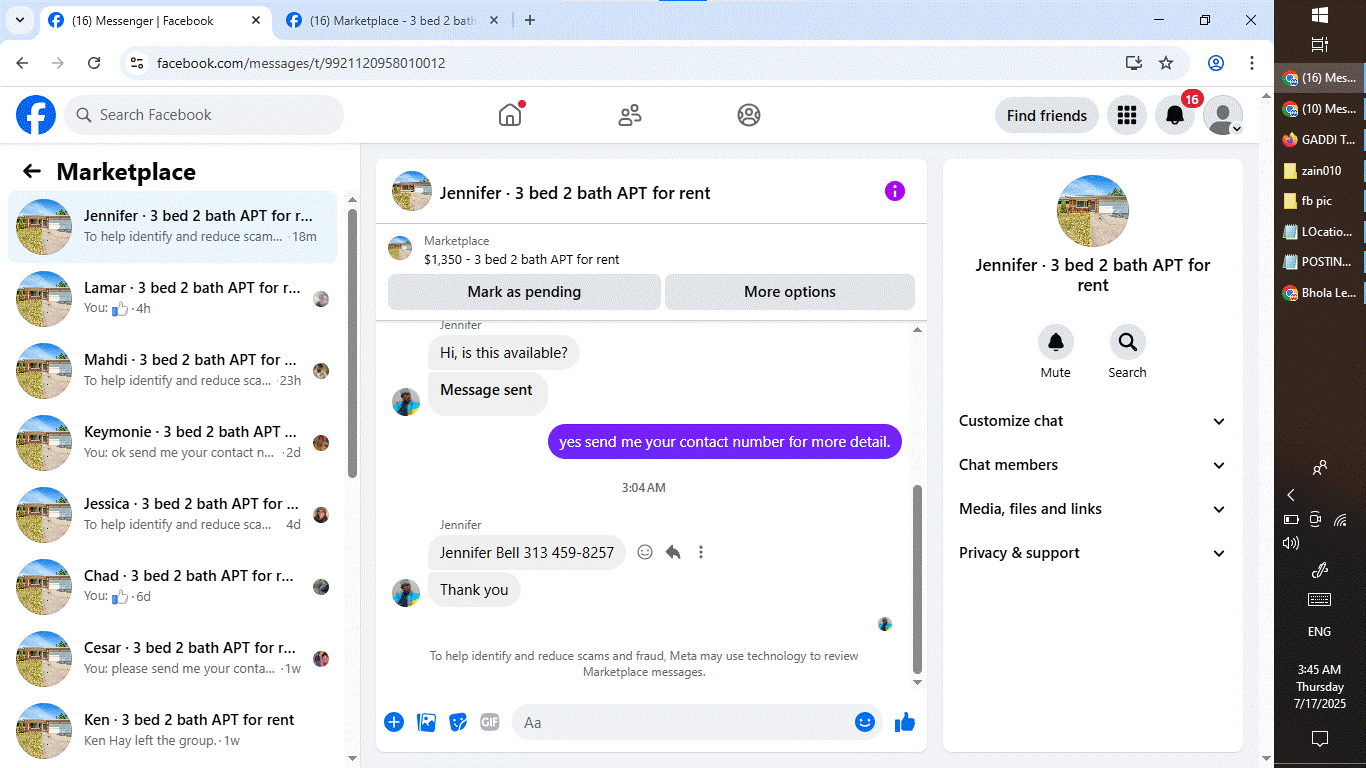Open Chrome profile icon in toolbar
Viewport: 1366px width, 768px height.
click(1216, 63)
